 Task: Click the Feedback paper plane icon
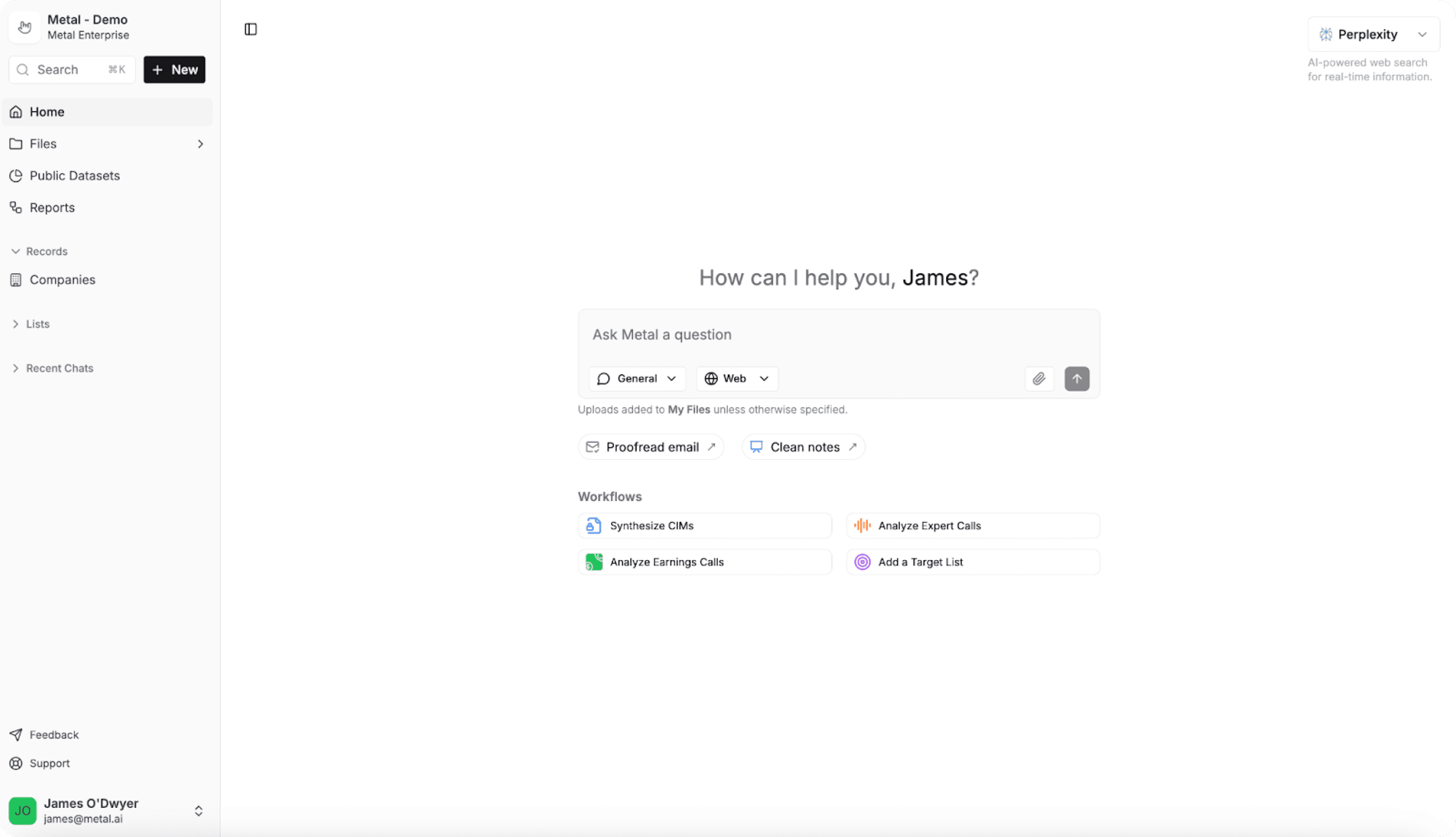point(16,735)
